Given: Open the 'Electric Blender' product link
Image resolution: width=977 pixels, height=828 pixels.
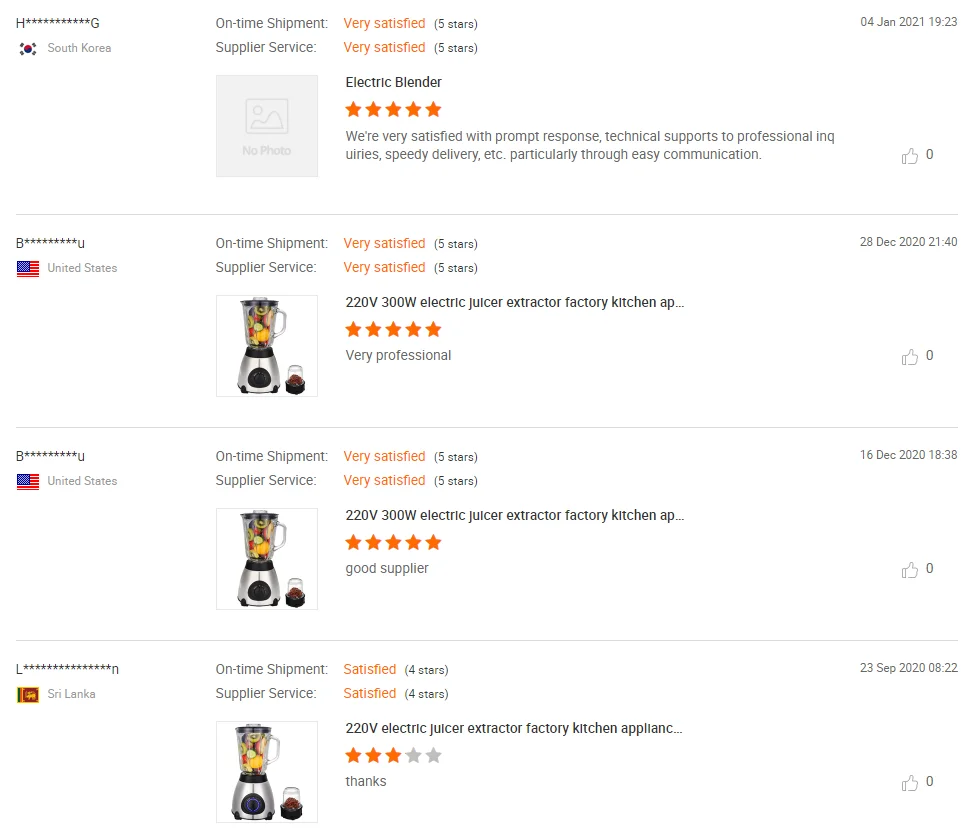Looking at the screenshot, I should click(393, 83).
